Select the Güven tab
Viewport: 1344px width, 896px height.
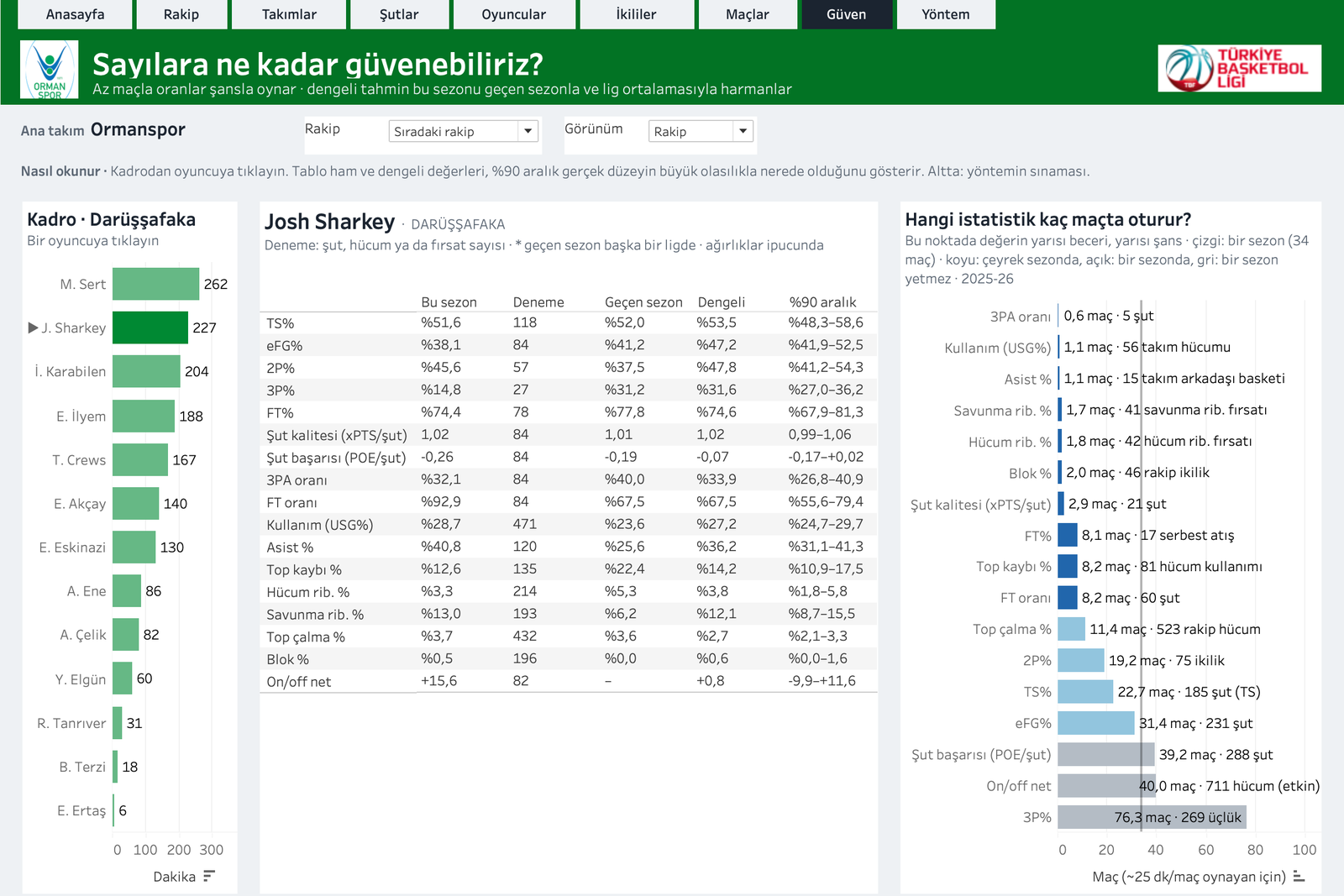click(x=847, y=14)
